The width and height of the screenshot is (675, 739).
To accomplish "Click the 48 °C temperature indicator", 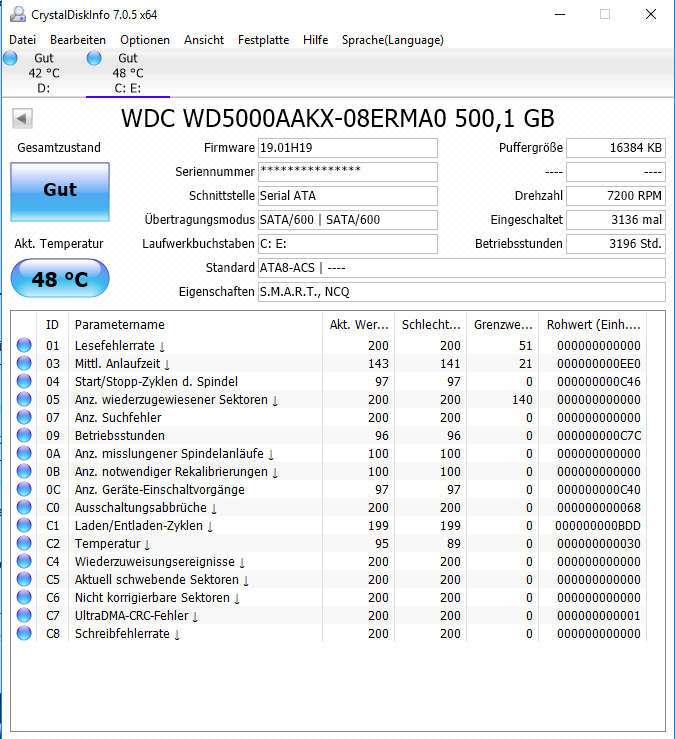I will tap(60, 278).
